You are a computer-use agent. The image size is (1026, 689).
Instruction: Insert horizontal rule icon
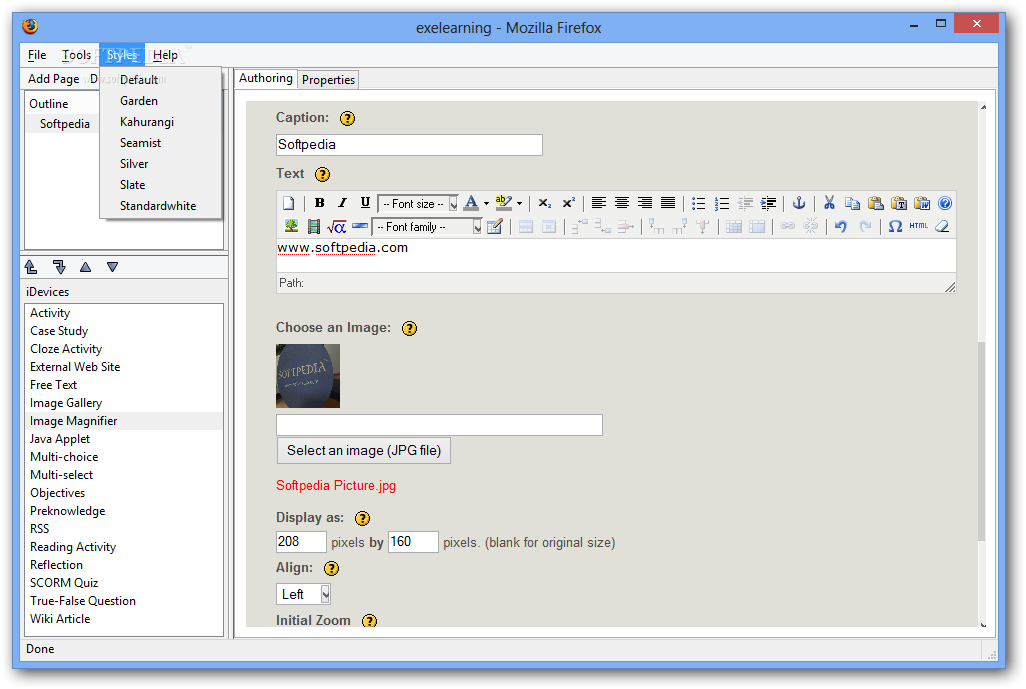pos(360,226)
